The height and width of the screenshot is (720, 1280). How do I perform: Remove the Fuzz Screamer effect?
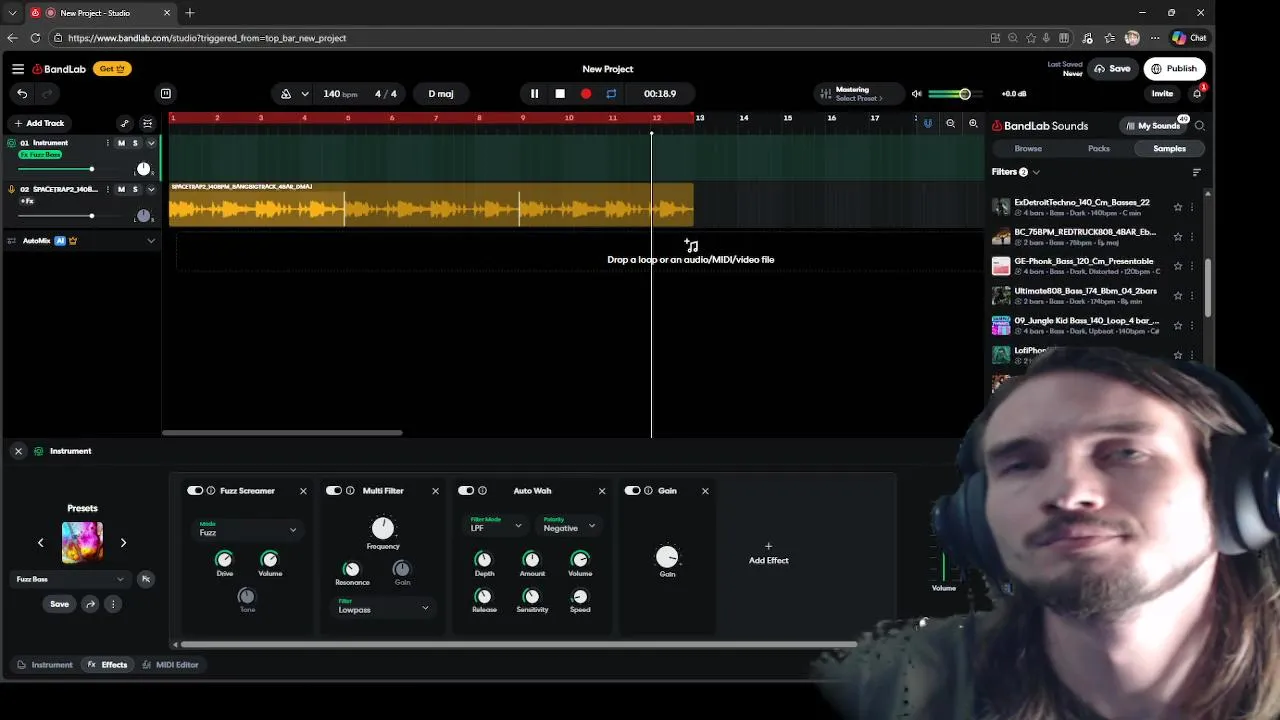(303, 491)
